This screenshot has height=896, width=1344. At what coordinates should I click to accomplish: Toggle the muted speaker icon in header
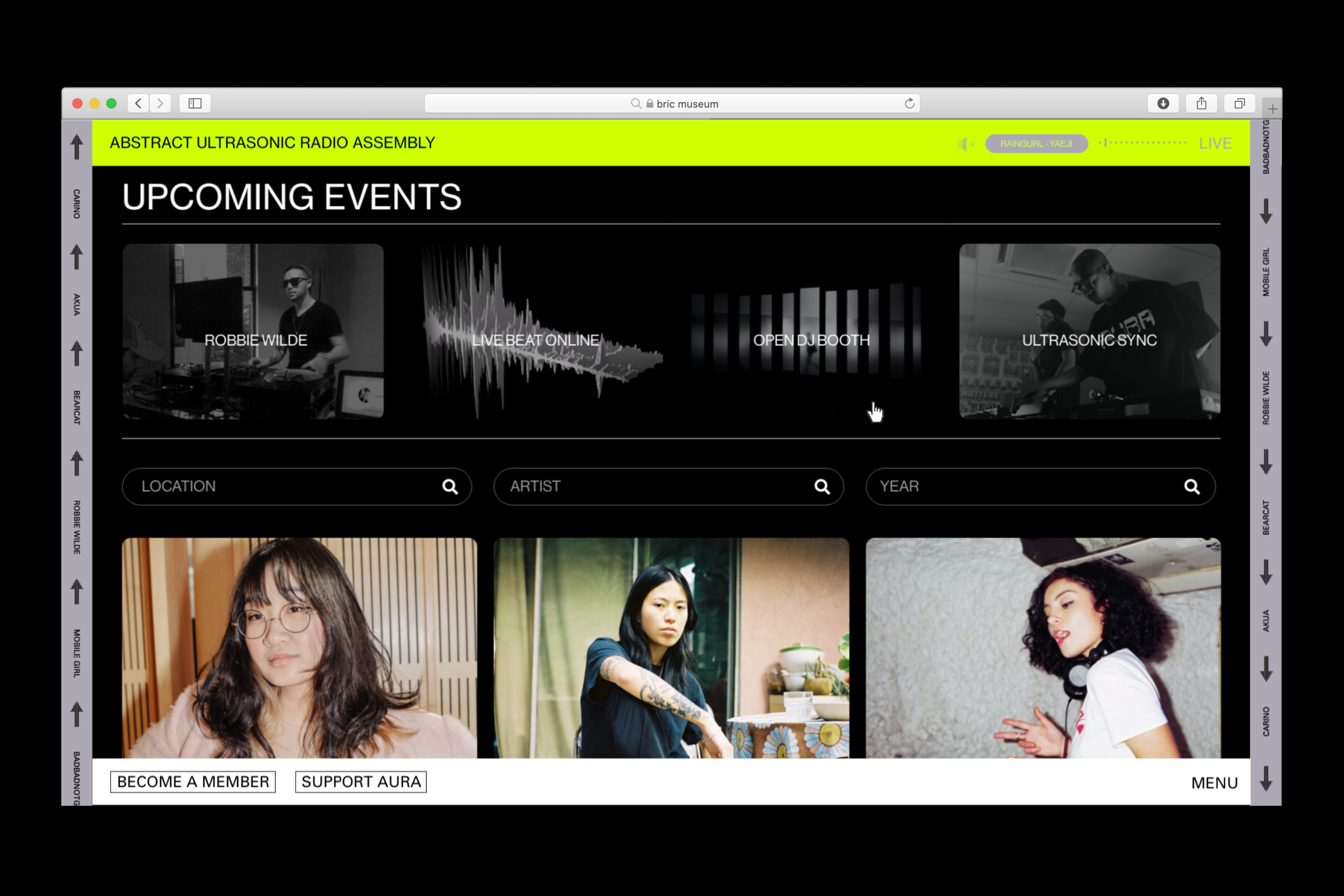[965, 143]
